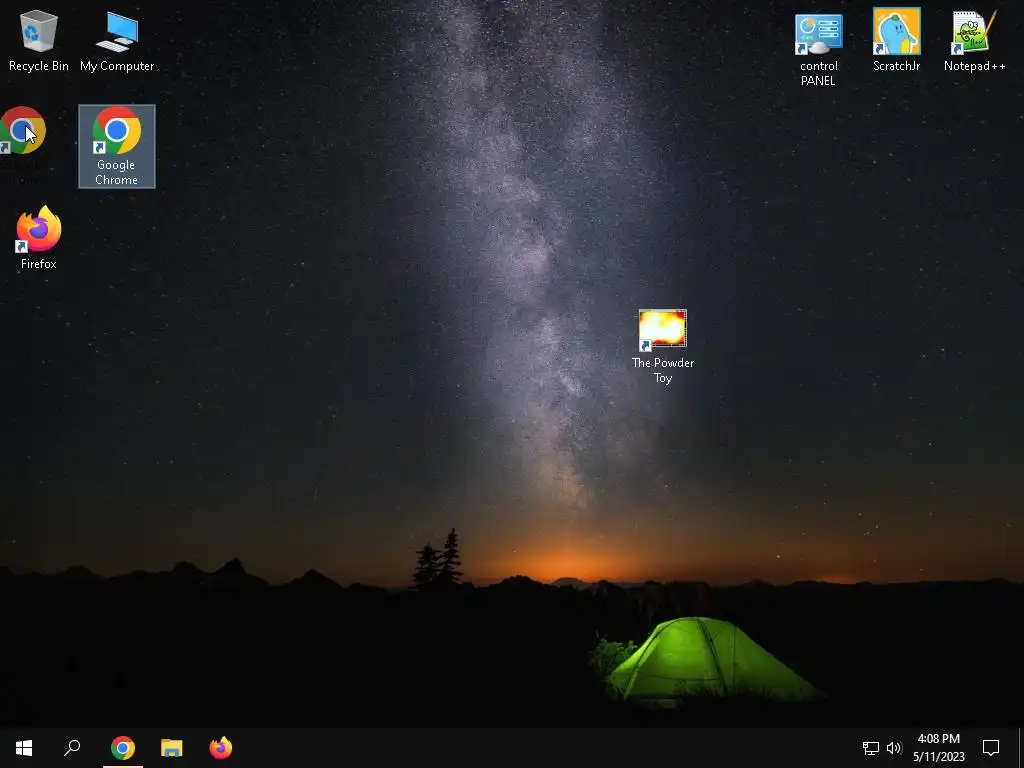Open Firefox desktop shortcut

[39, 238]
